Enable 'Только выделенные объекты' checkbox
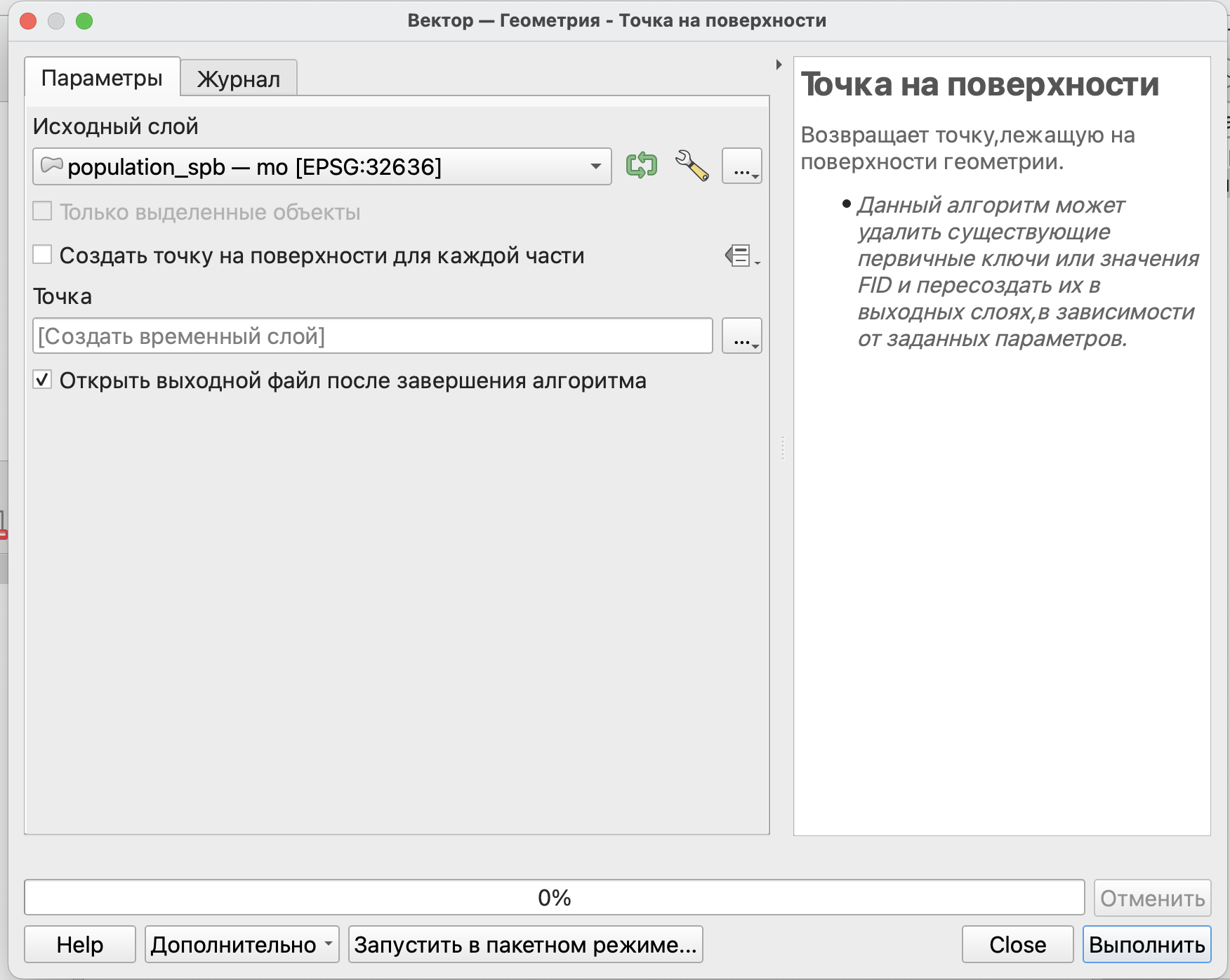The image size is (1230, 980). (43, 211)
